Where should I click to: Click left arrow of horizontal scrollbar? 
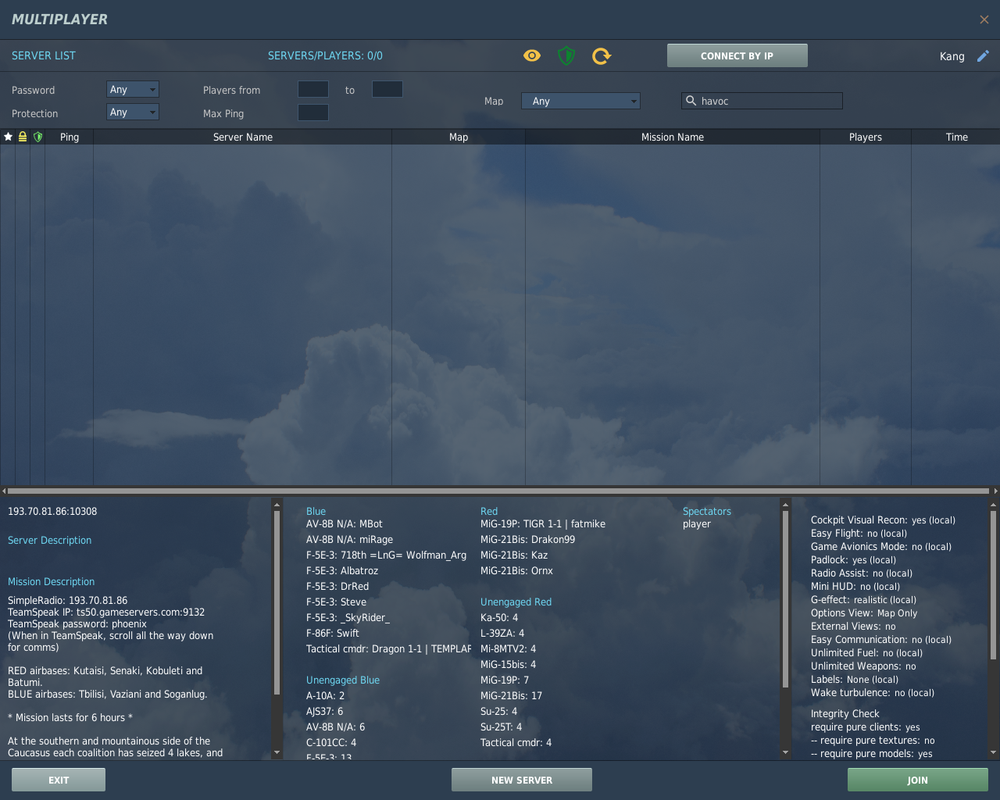(4, 491)
